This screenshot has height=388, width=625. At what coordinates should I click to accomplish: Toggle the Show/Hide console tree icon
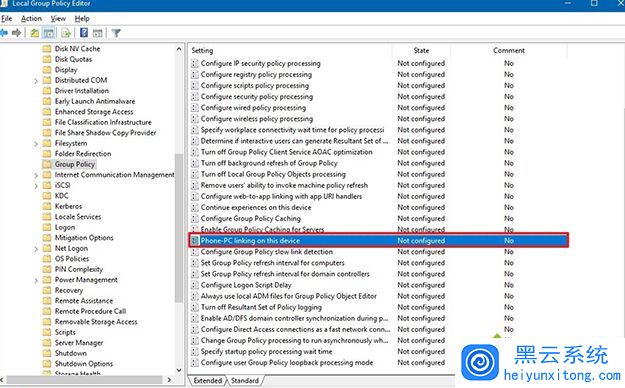pos(49,33)
